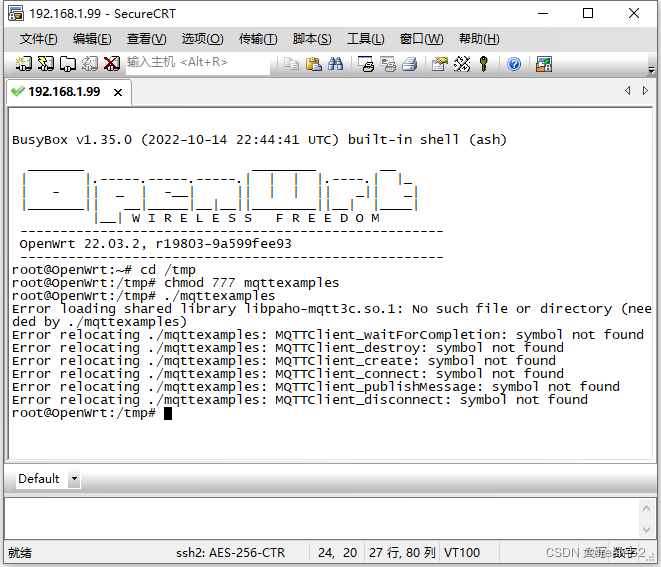Click the MQTTClient_create error line
The width and height of the screenshot is (661, 567).
(x=284, y=361)
